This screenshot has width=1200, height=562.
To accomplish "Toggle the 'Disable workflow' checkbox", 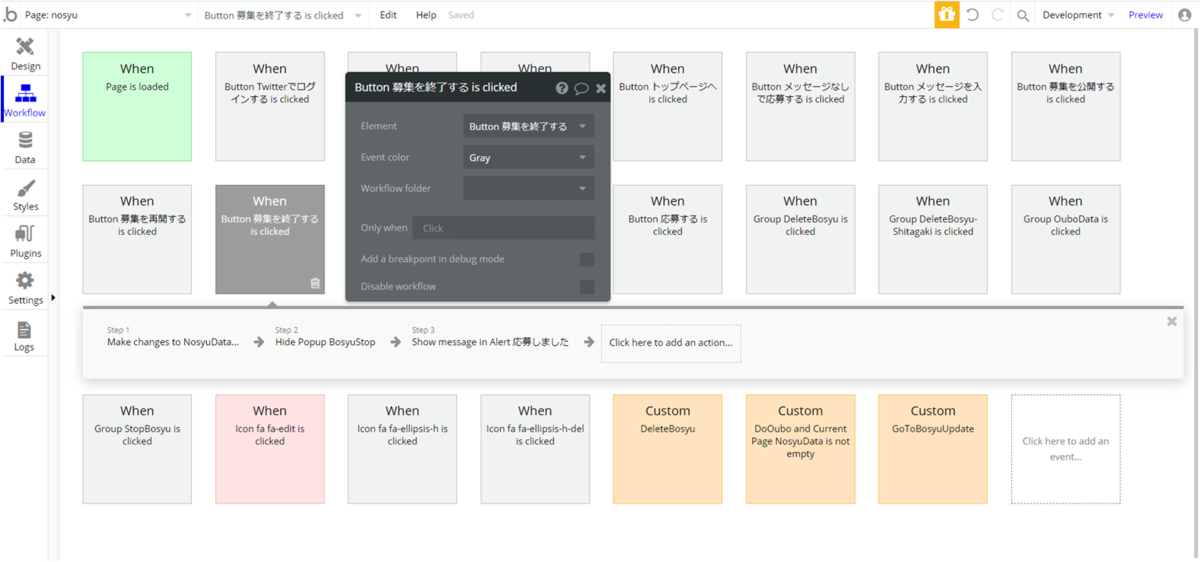I will click(587, 287).
